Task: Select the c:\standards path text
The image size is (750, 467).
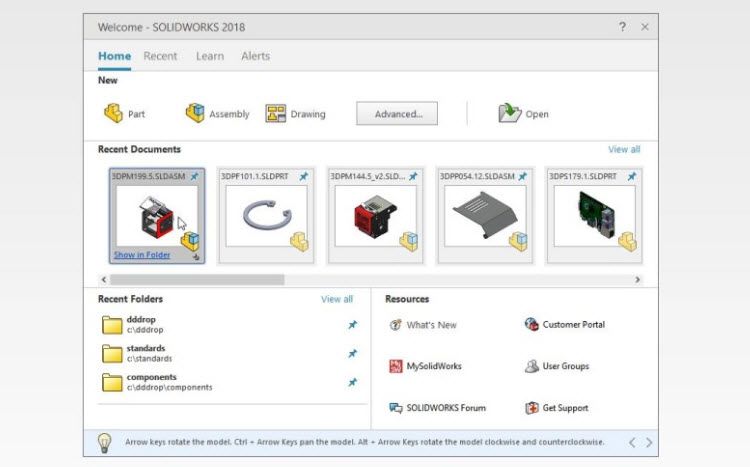Action: pyautogui.click(x=149, y=359)
